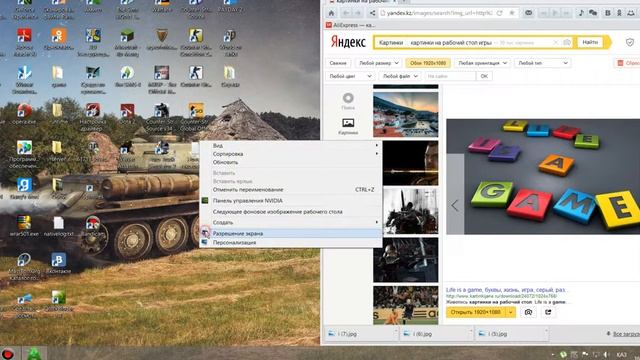Choose 'Следующее фоновое изображение рабочего стола'
Screen dimensions: 640x360
tap(291, 212)
